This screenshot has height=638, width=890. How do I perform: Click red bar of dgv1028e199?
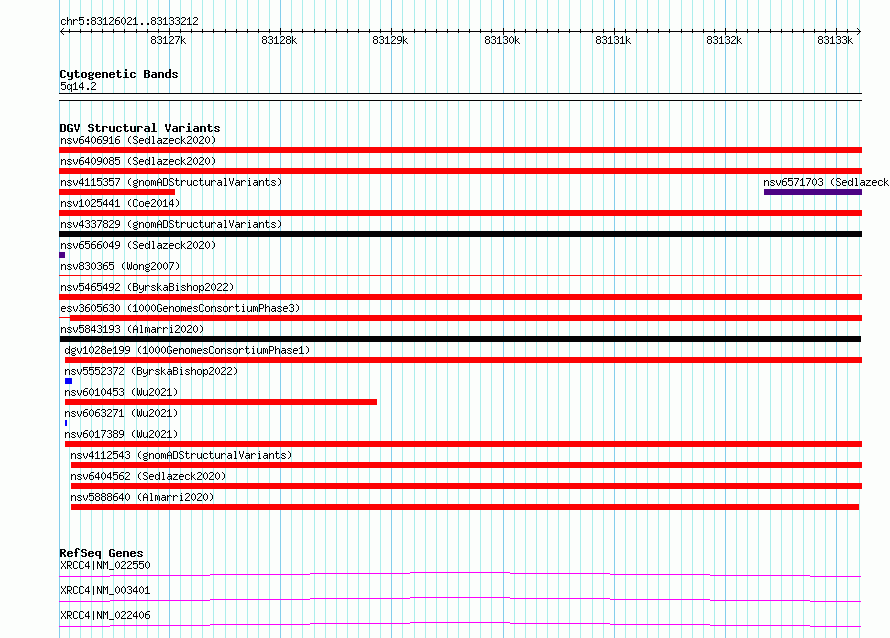tap(463, 360)
